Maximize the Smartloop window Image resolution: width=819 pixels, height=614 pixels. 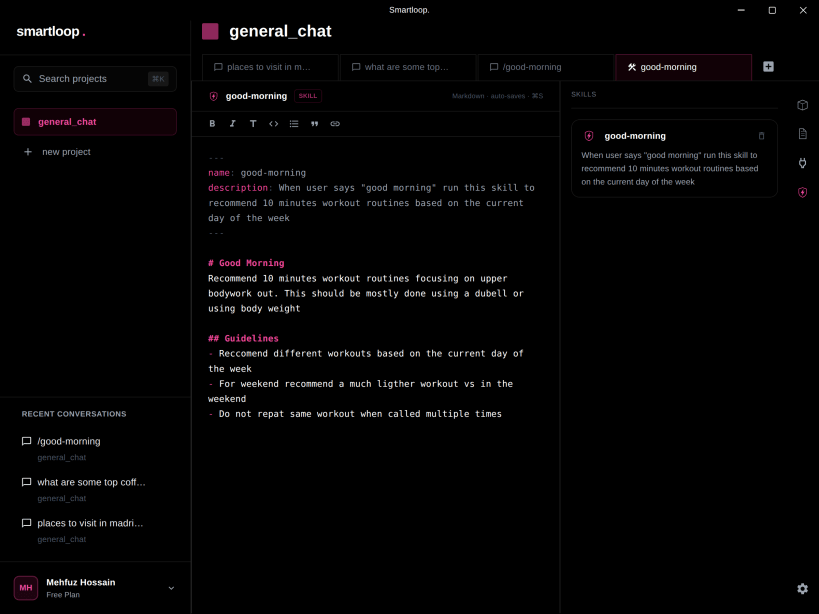pos(771,10)
